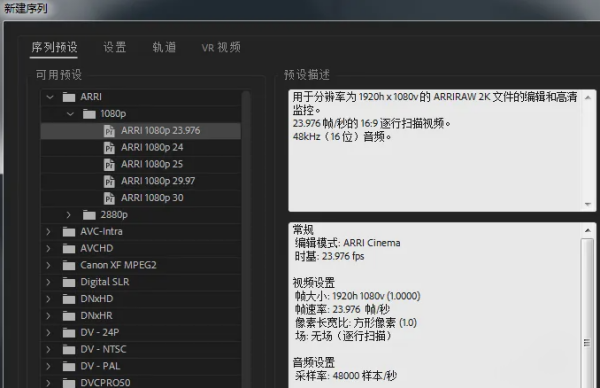Click preset file icon for ARRI 1080p 24
Viewport: 600px width, 388px height.
pyautogui.click(x=109, y=148)
